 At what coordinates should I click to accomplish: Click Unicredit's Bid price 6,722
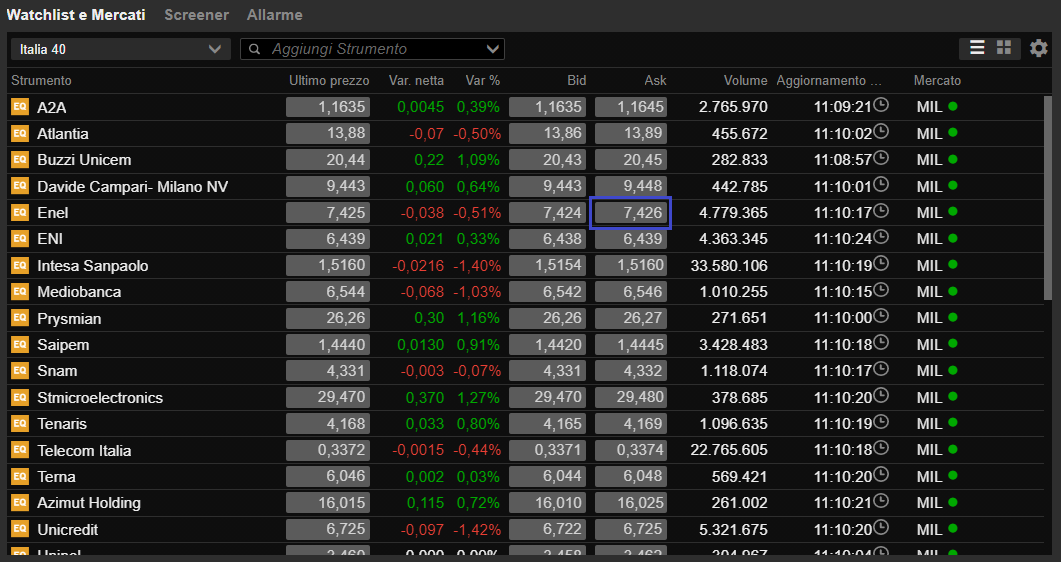pyautogui.click(x=547, y=529)
